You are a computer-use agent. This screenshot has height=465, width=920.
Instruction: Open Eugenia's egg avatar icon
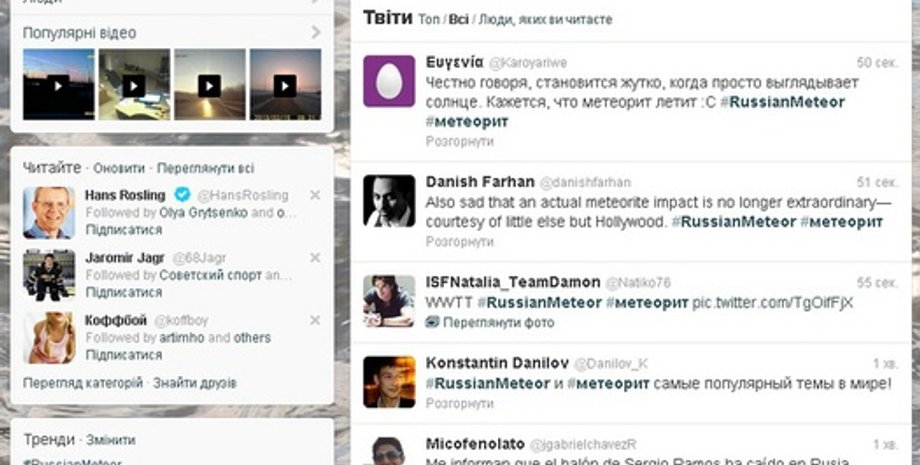[x=389, y=81]
